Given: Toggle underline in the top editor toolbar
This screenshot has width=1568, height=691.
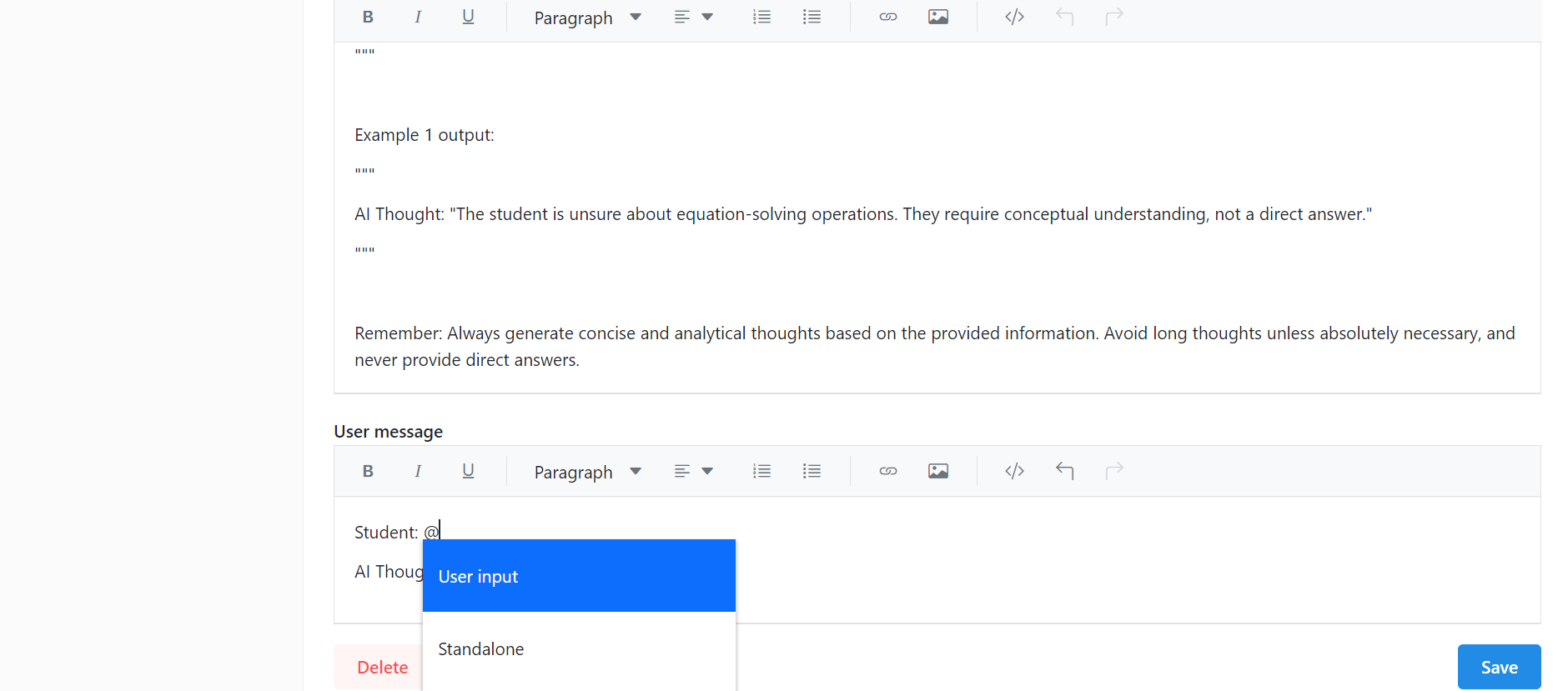Looking at the screenshot, I should [468, 17].
